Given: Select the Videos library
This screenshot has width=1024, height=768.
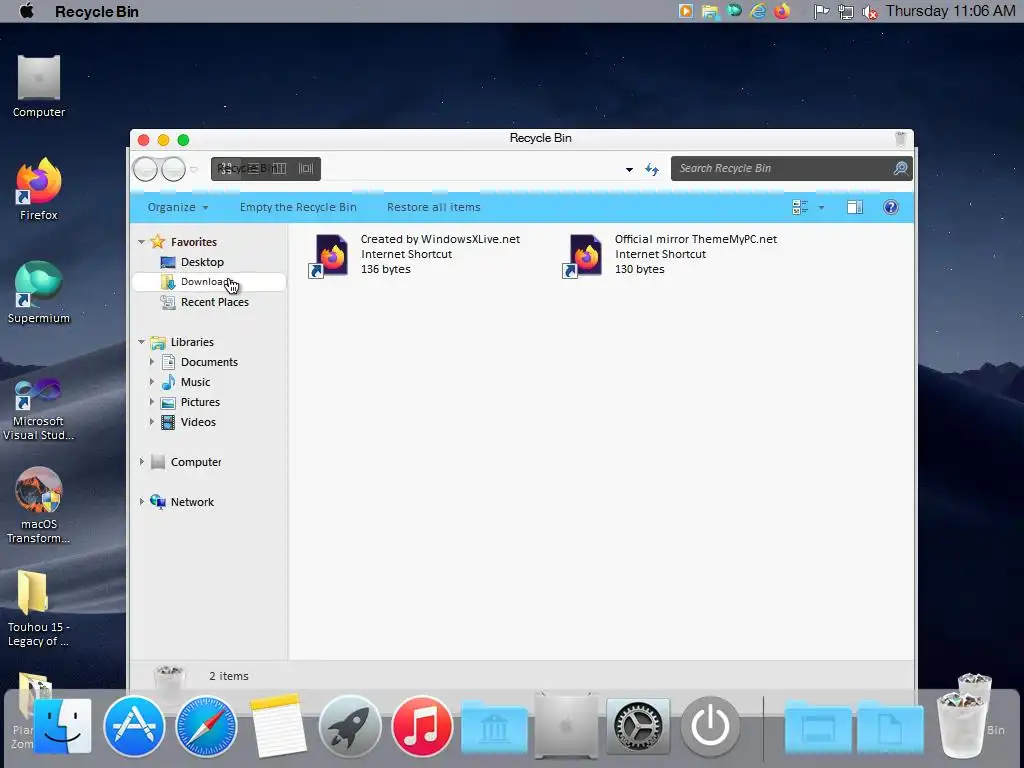Looking at the screenshot, I should (x=198, y=422).
